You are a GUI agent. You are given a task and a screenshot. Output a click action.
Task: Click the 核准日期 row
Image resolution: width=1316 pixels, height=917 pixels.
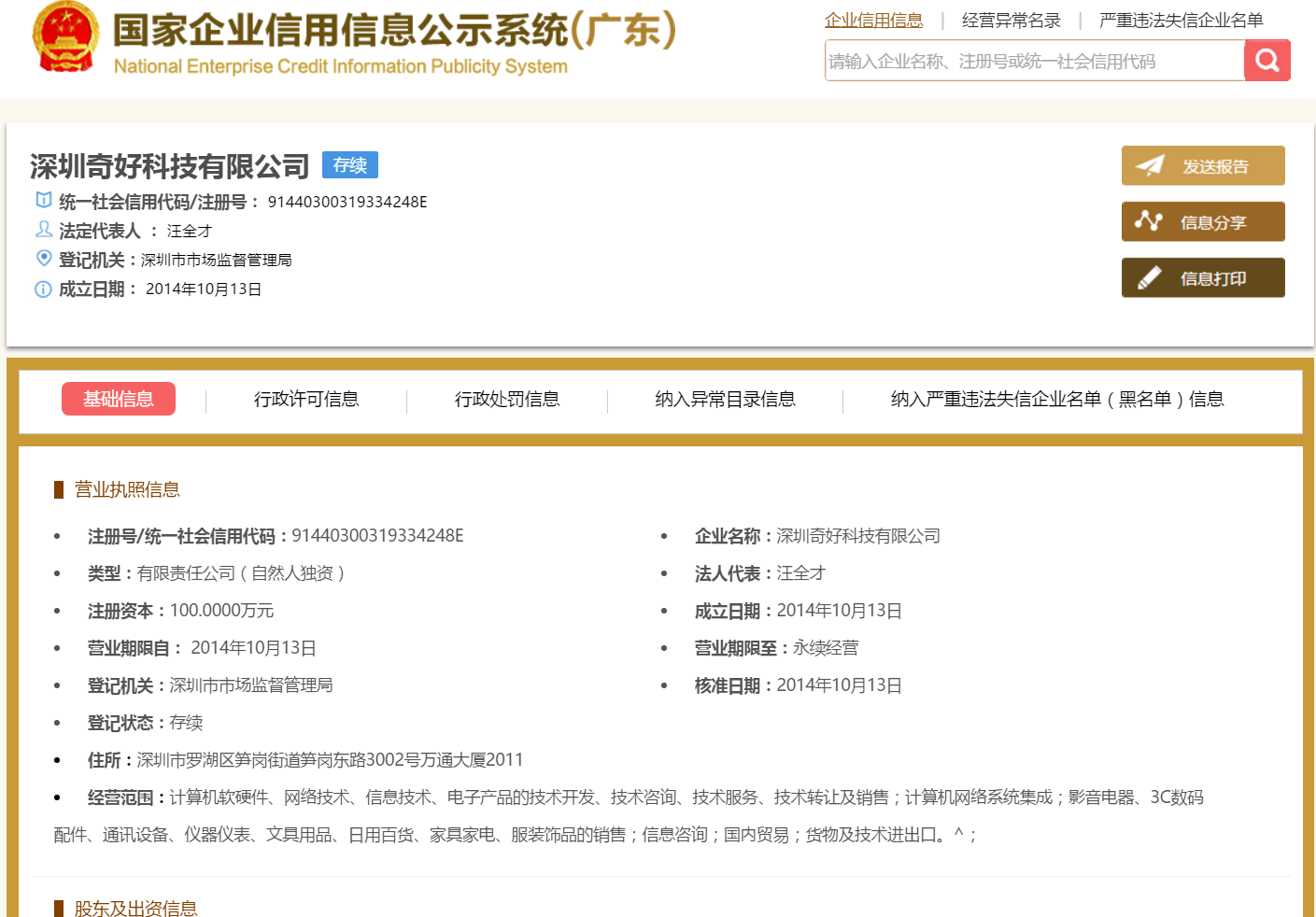coord(799,685)
